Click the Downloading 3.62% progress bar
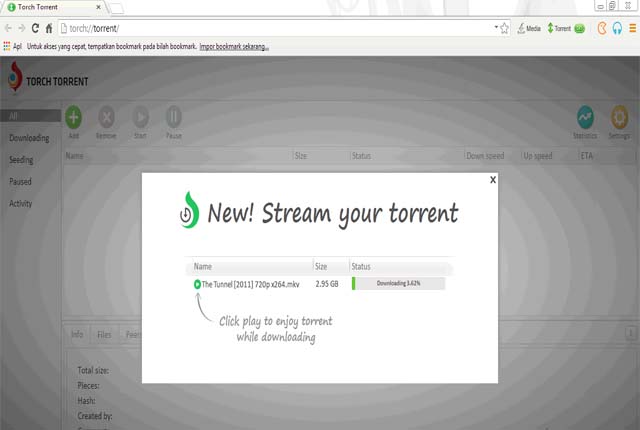640x430 pixels. [x=398, y=284]
